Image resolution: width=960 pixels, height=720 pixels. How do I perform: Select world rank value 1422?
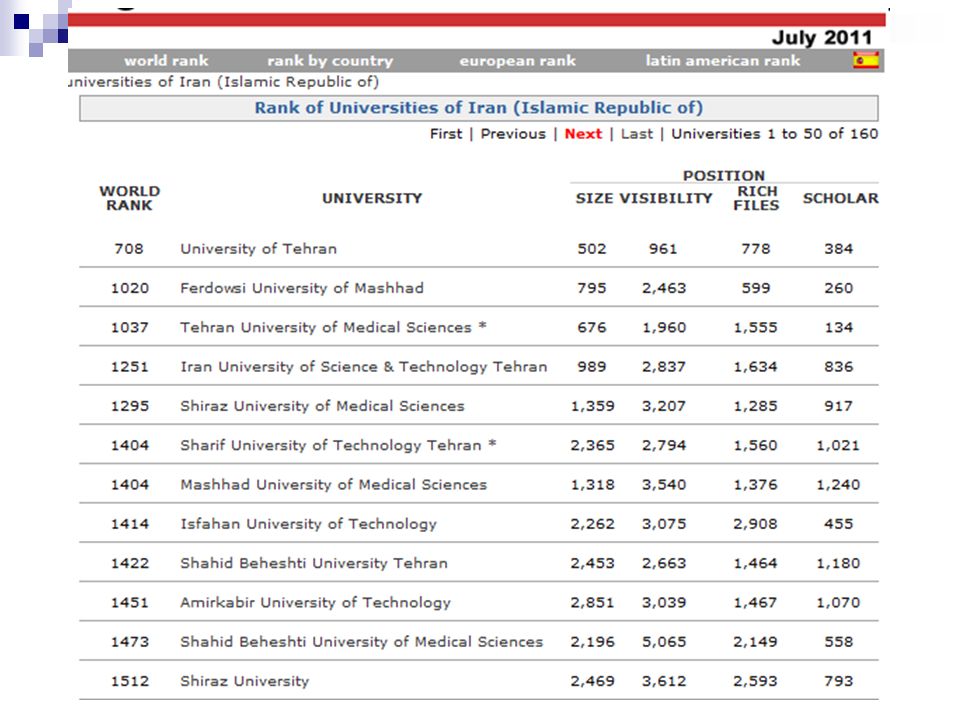click(x=129, y=563)
